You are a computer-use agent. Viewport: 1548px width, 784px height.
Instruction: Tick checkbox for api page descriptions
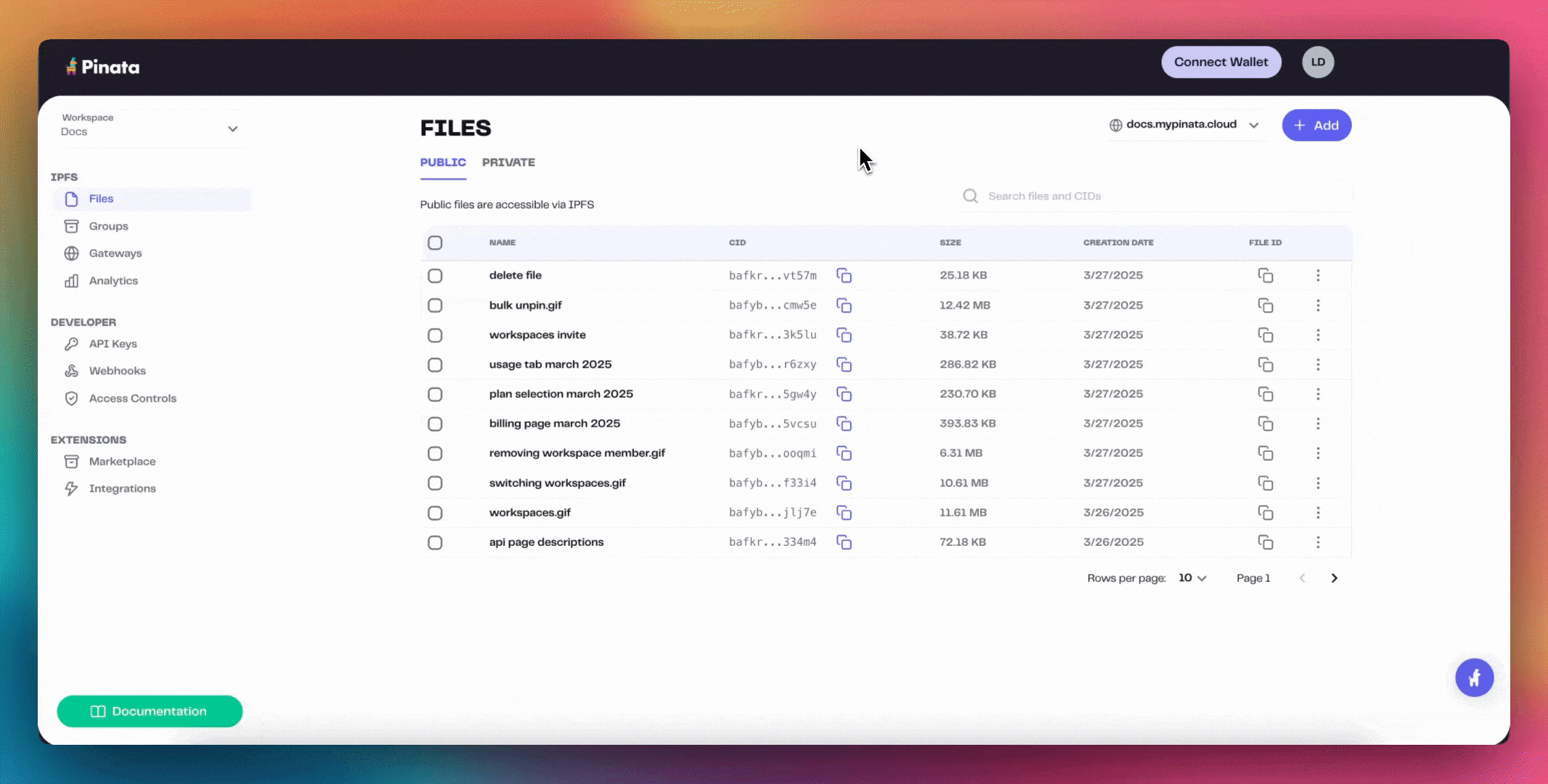[435, 543]
